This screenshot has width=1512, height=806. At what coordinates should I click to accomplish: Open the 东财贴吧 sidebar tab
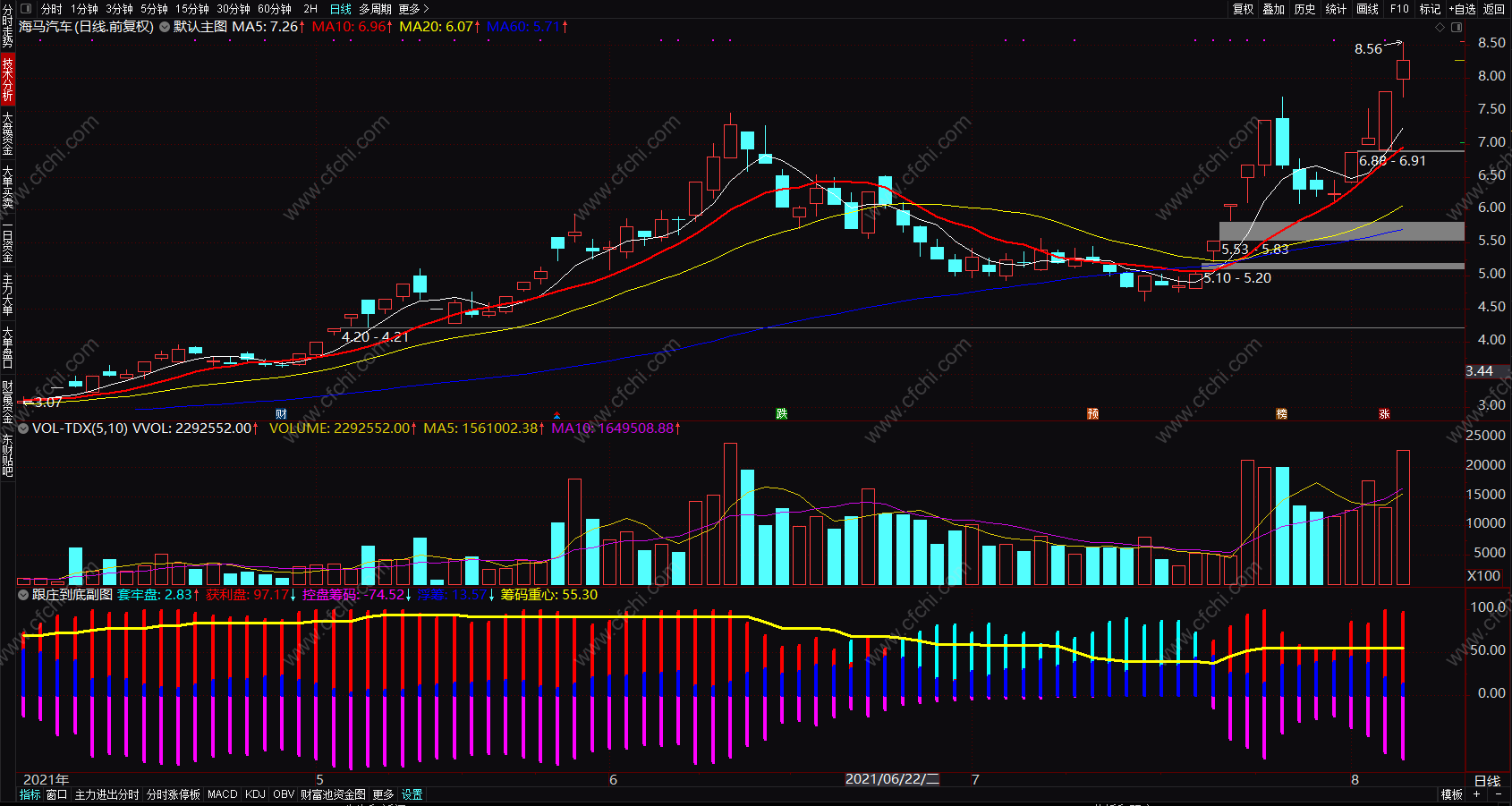[7, 454]
